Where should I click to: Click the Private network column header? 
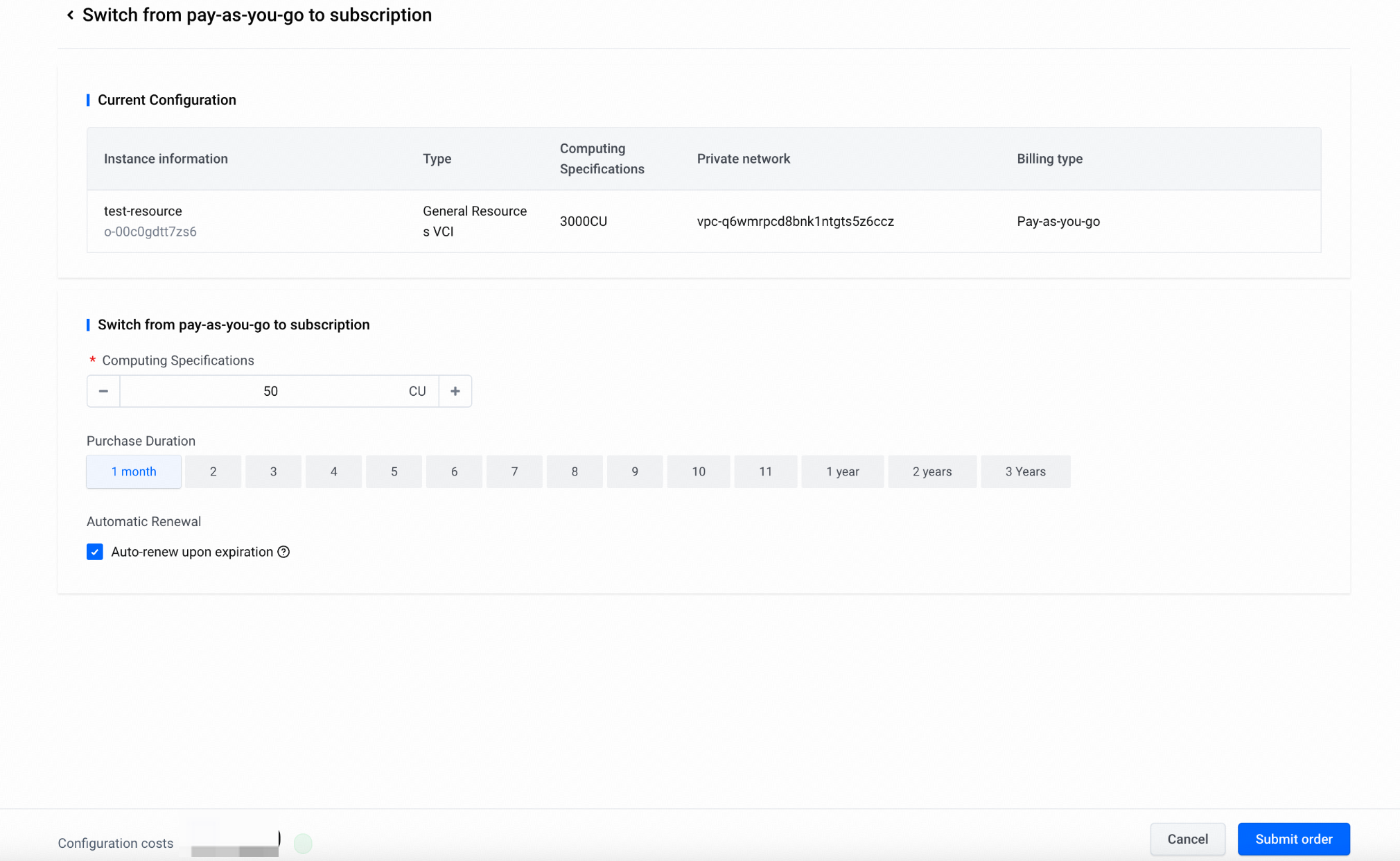tap(744, 159)
